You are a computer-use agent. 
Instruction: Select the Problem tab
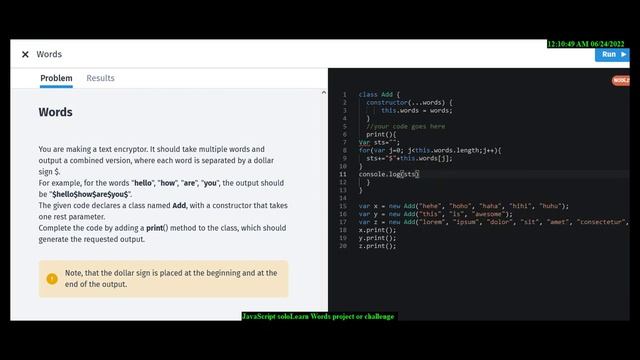pyautogui.click(x=56, y=78)
